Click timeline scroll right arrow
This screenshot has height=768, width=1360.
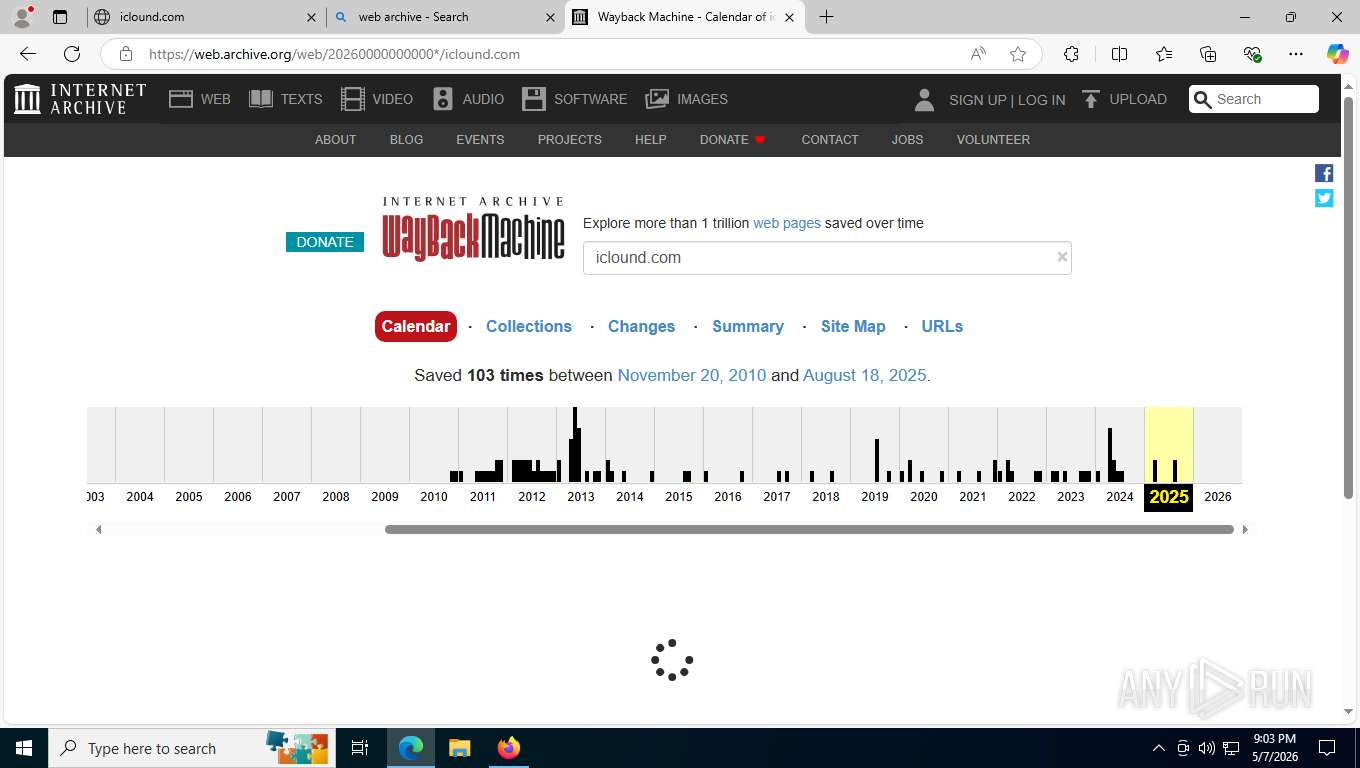click(1245, 529)
